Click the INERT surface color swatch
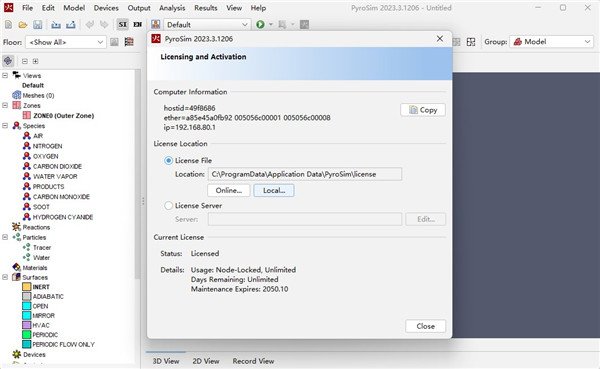 pos(26,287)
